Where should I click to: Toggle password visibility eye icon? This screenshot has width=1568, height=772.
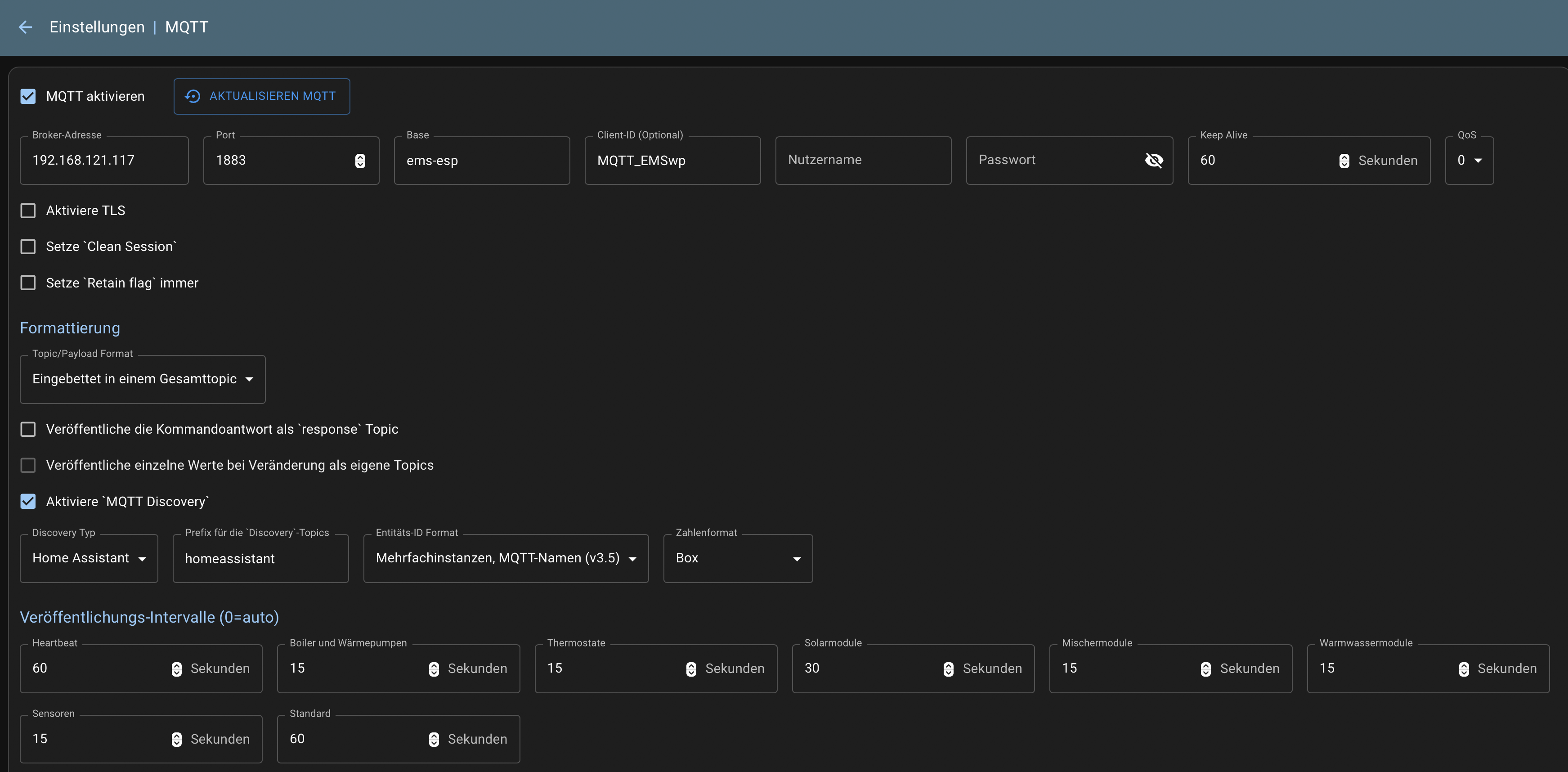[x=1153, y=160]
